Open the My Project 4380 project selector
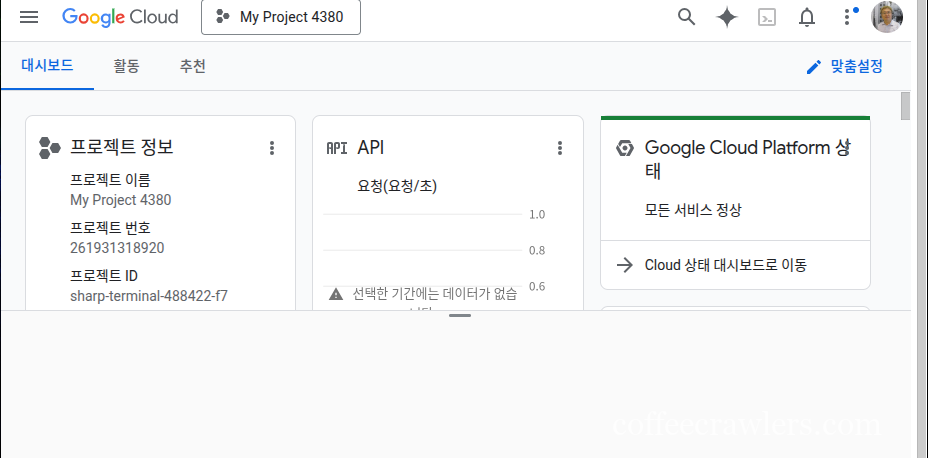Screen dimensions: 928x458 click(x=281, y=17)
